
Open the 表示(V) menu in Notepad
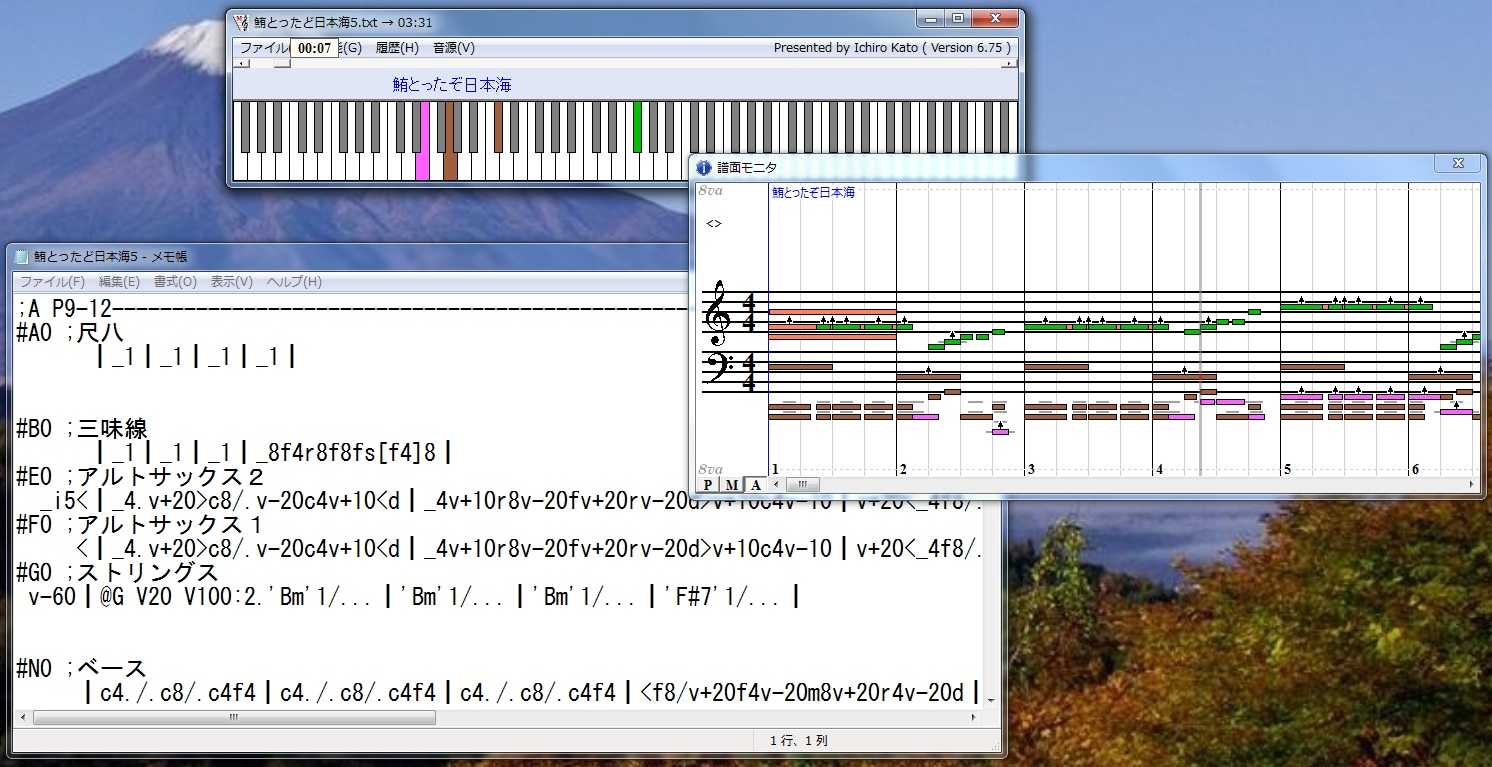(x=232, y=282)
